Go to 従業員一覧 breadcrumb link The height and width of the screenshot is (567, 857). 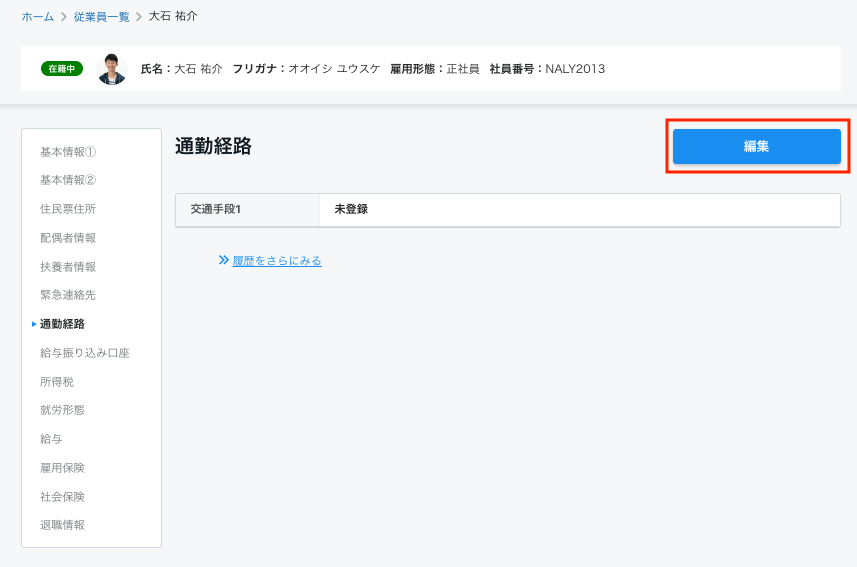pyautogui.click(x=102, y=17)
